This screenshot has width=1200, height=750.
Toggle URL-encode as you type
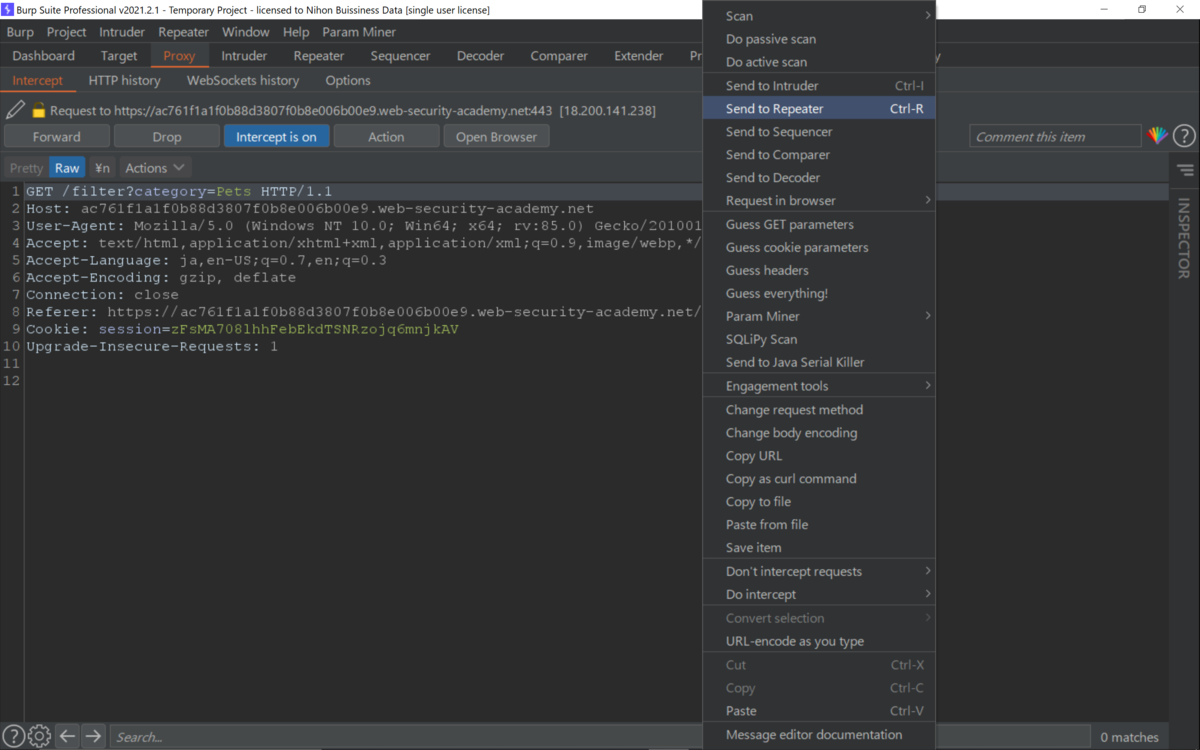coord(819,641)
